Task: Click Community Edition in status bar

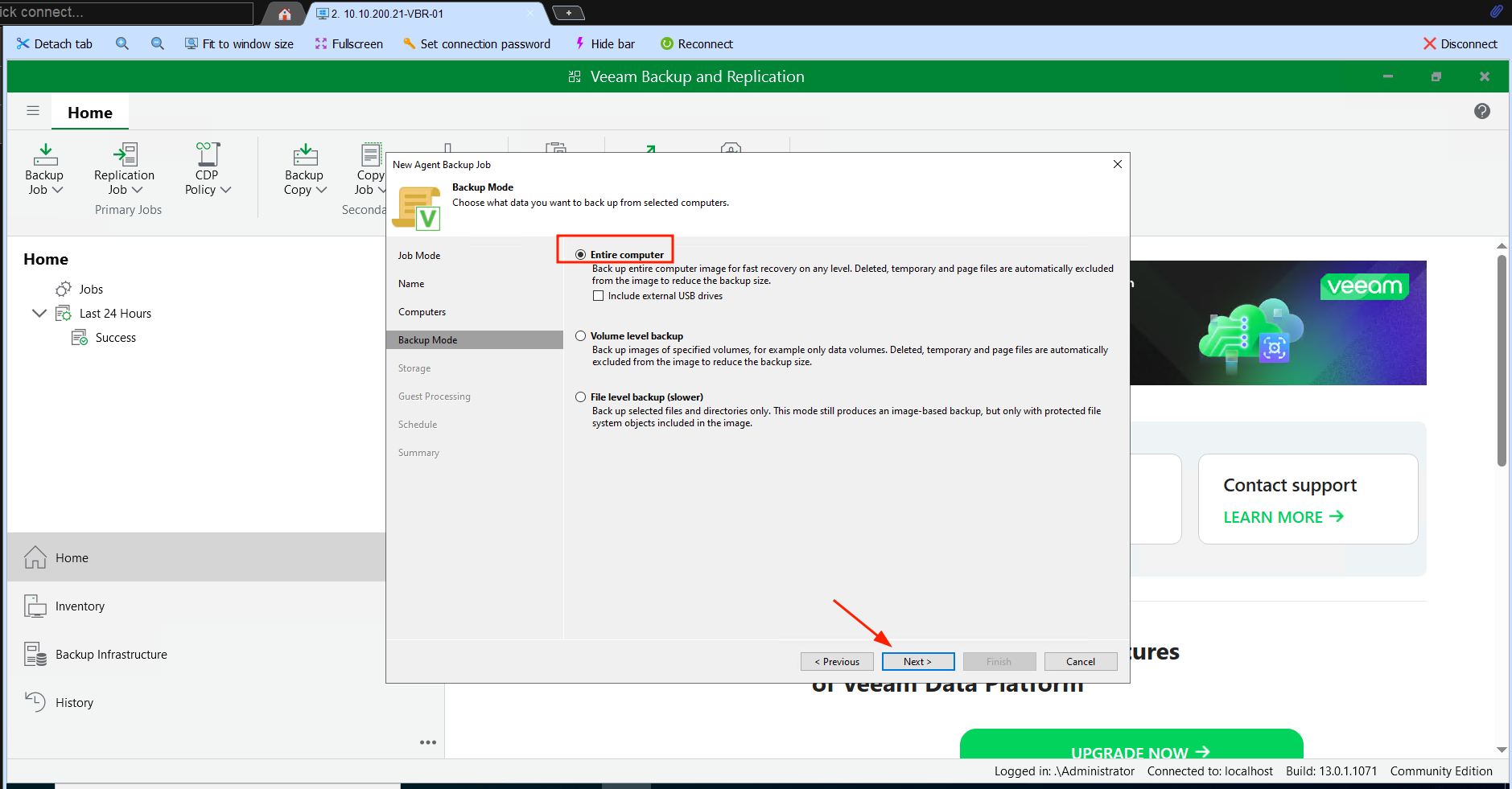Action: pos(1441,771)
